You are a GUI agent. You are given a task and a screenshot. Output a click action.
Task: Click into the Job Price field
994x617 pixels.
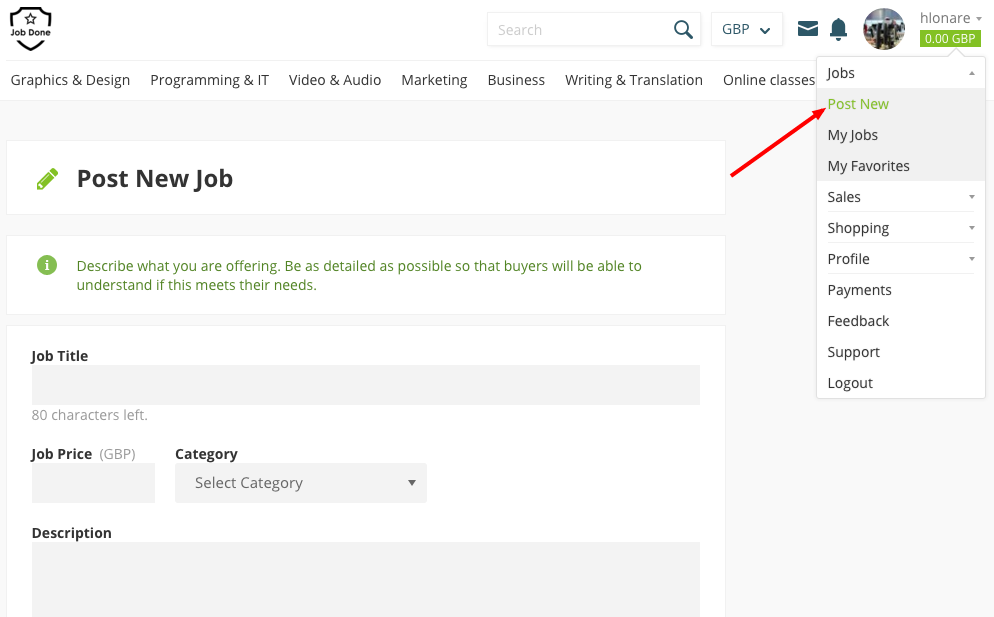[93, 483]
